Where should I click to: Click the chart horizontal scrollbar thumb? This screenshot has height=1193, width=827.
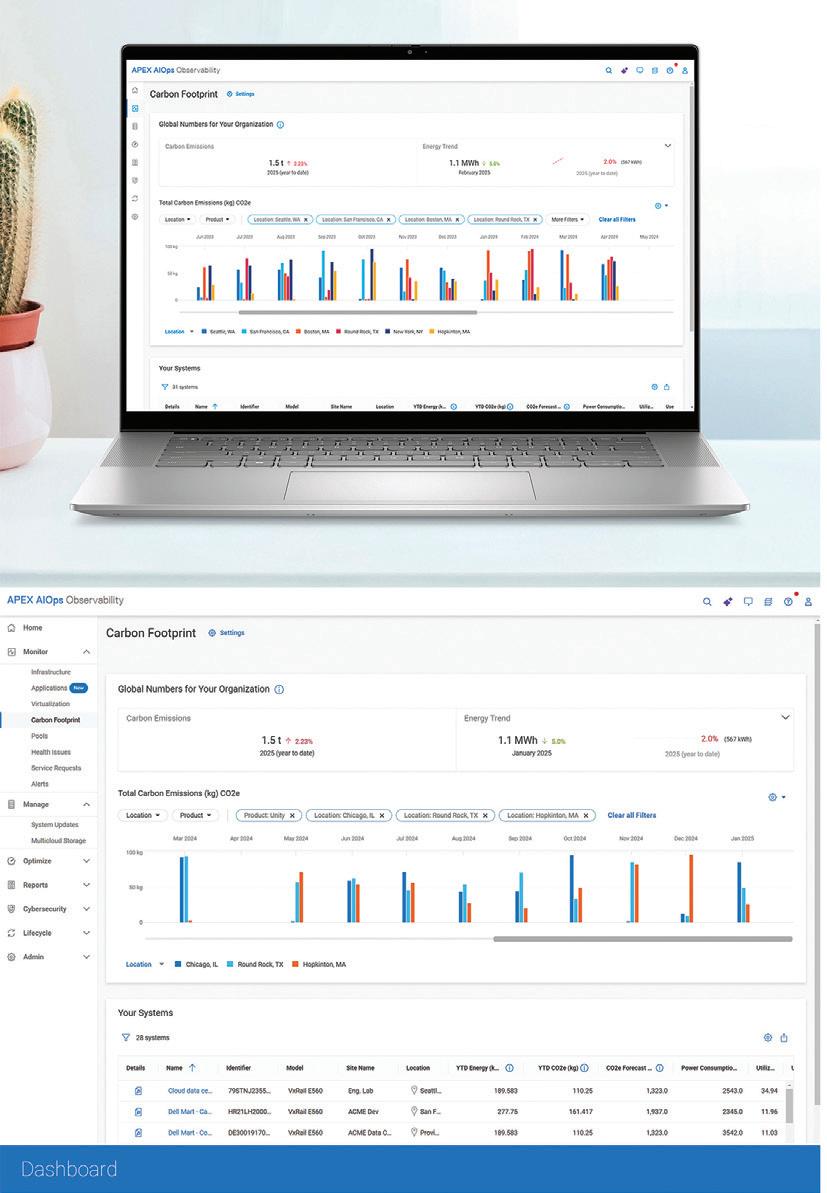[x=643, y=939]
